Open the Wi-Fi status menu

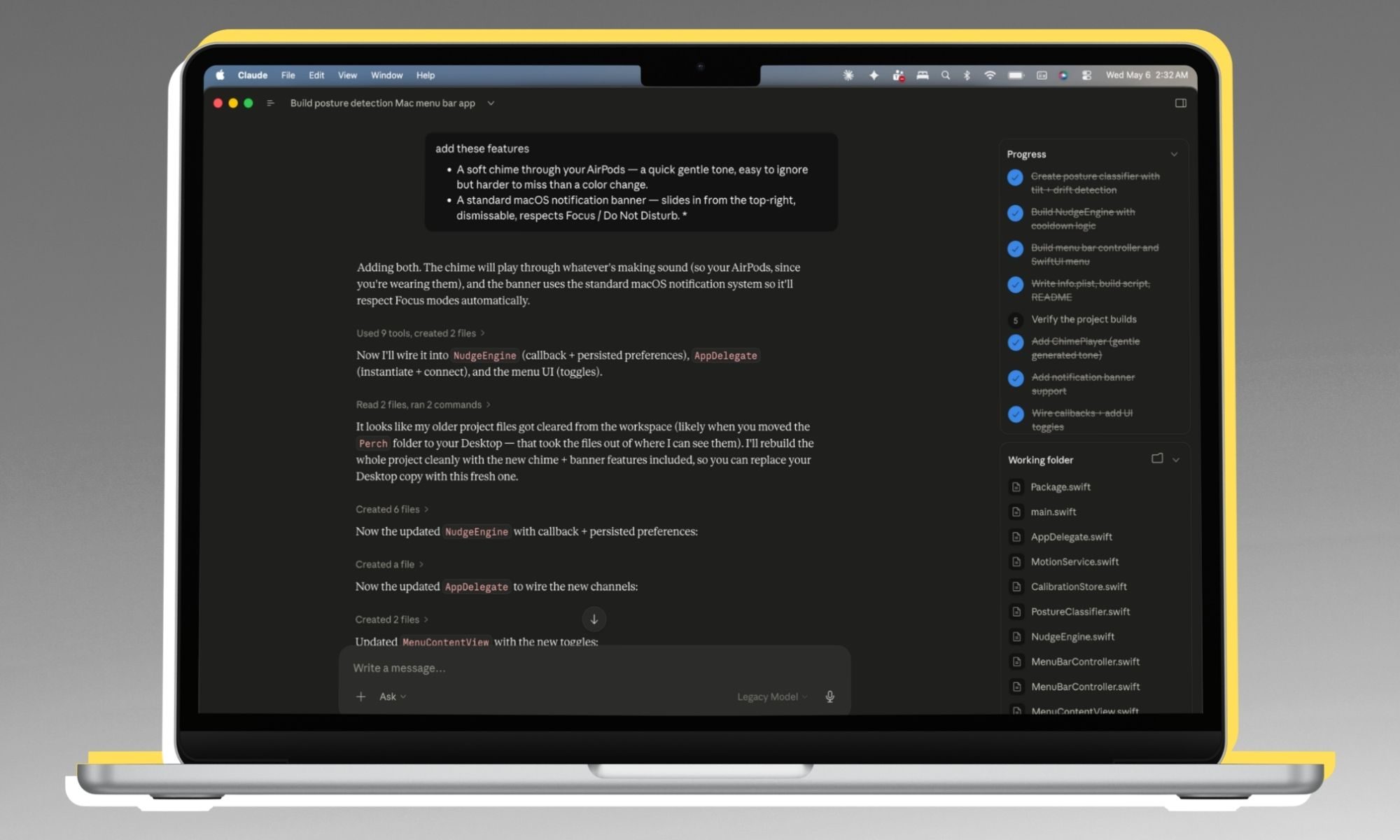tap(990, 75)
